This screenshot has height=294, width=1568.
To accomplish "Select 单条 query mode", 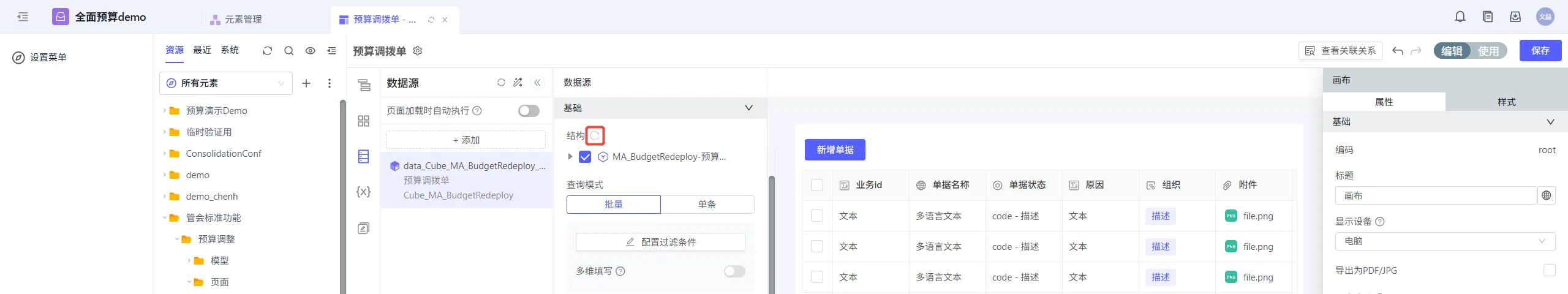I will coord(707,205).
